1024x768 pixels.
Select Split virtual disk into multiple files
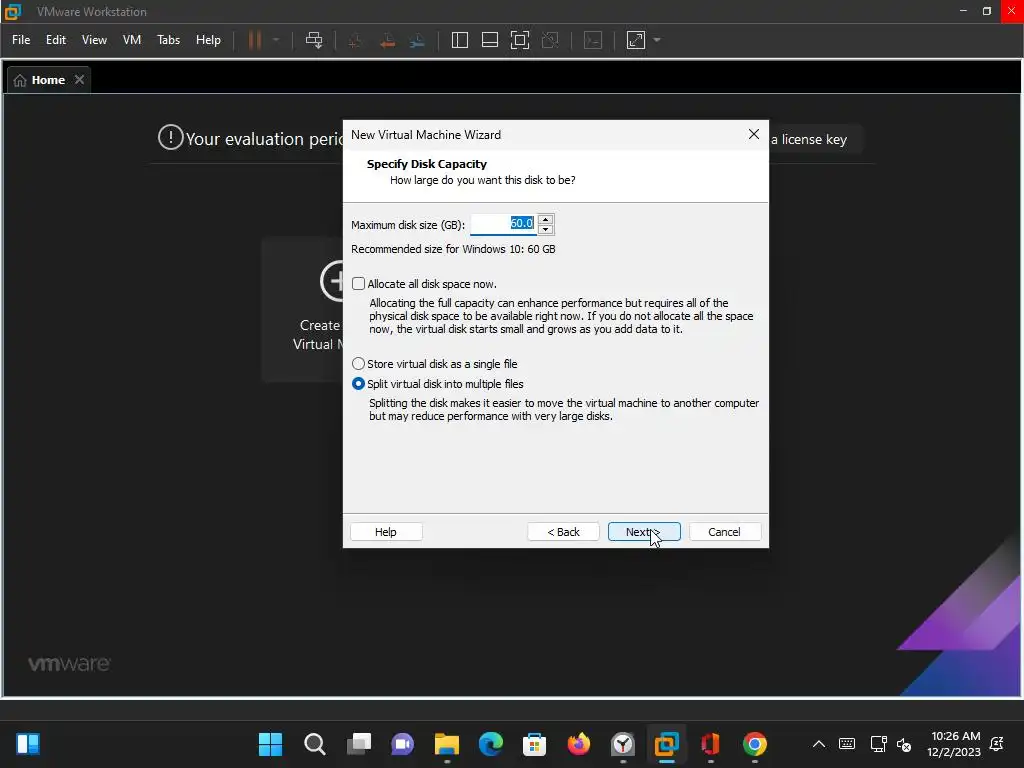[358, 384]
